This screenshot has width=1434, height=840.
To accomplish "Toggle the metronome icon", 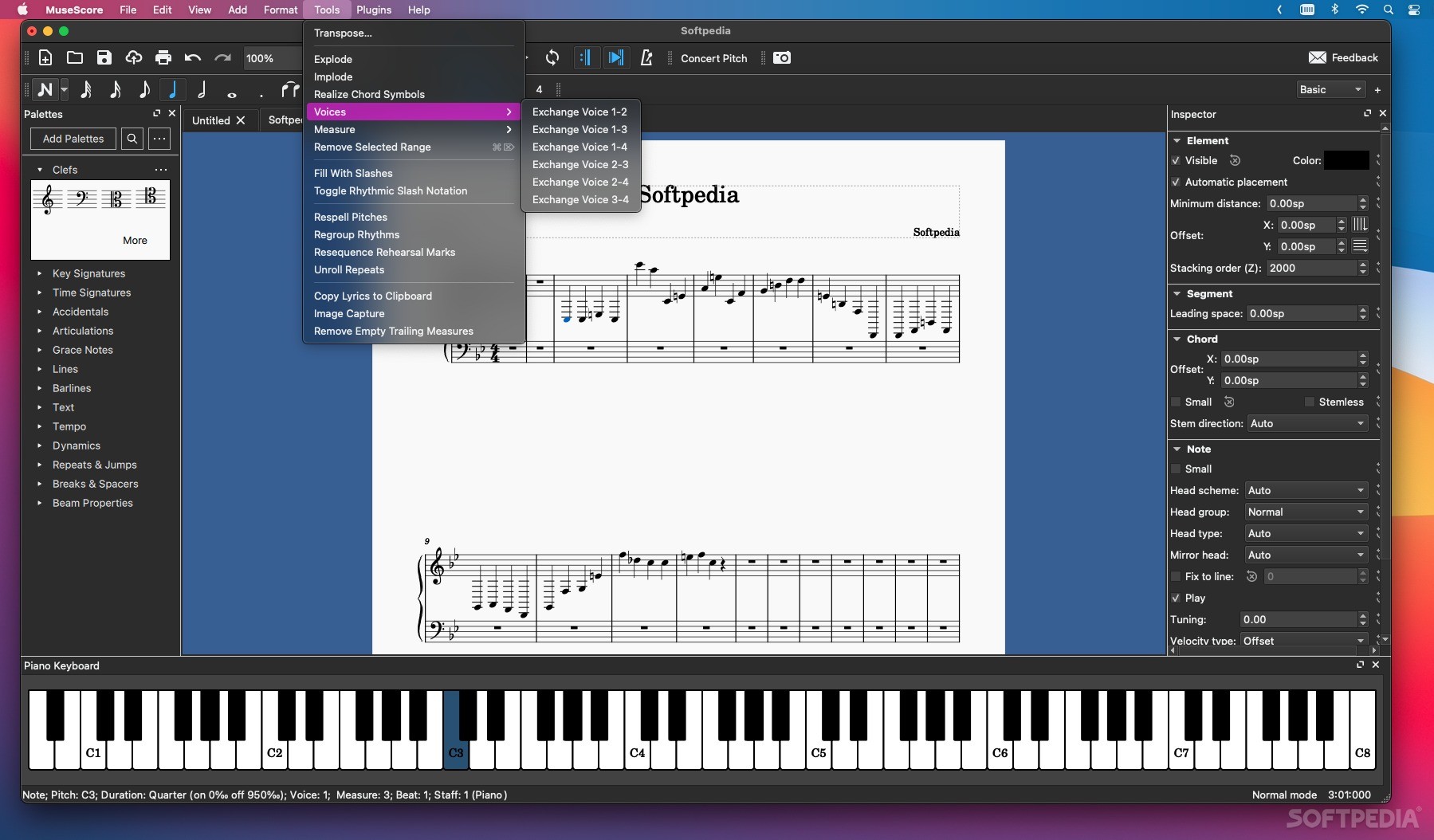I will pos(646,57).
